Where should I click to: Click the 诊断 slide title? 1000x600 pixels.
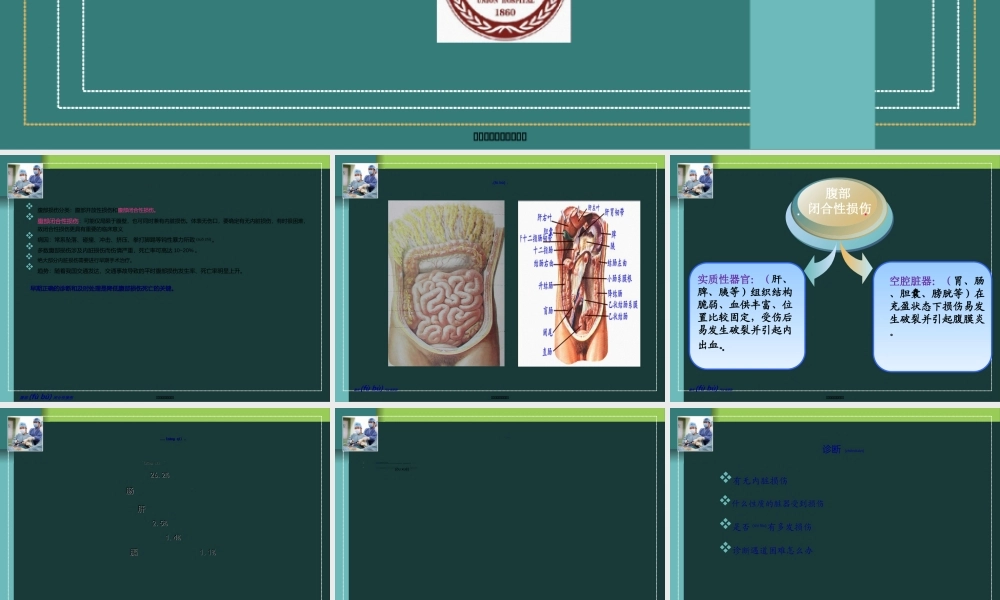[x=831, y=450]
